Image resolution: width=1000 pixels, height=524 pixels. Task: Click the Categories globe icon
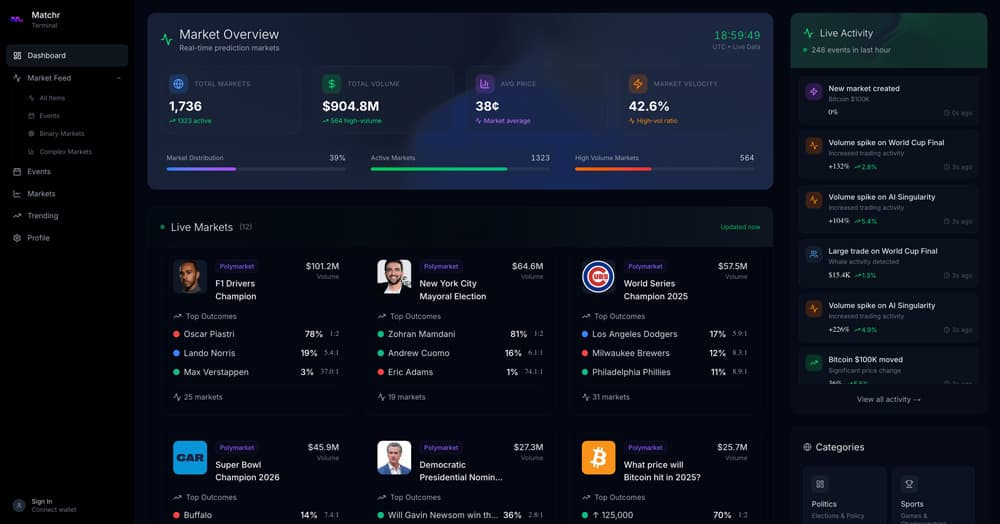coord(807,448)
